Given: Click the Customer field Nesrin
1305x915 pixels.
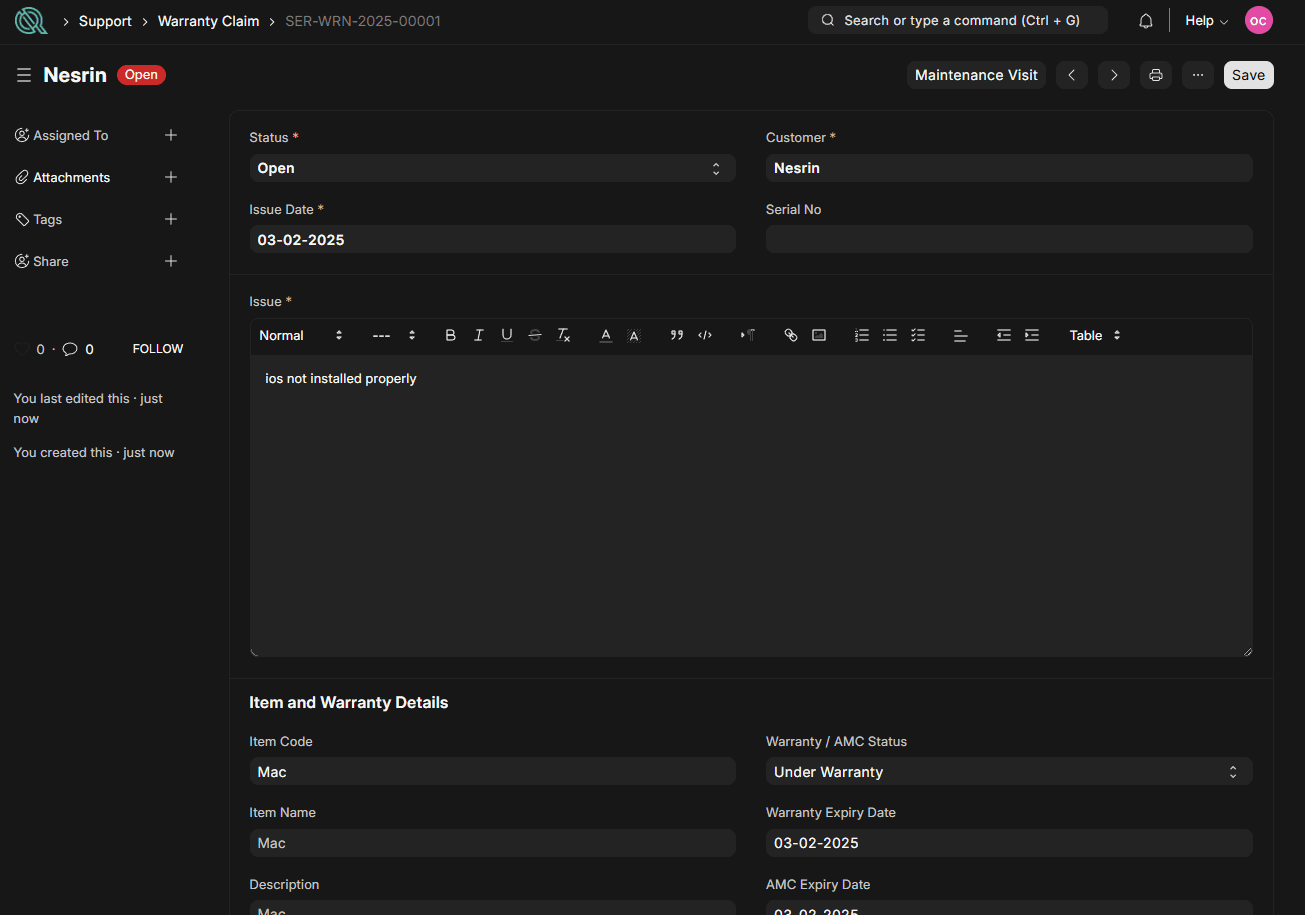Looking at the screenshot, I should [x=1009, y=168].
